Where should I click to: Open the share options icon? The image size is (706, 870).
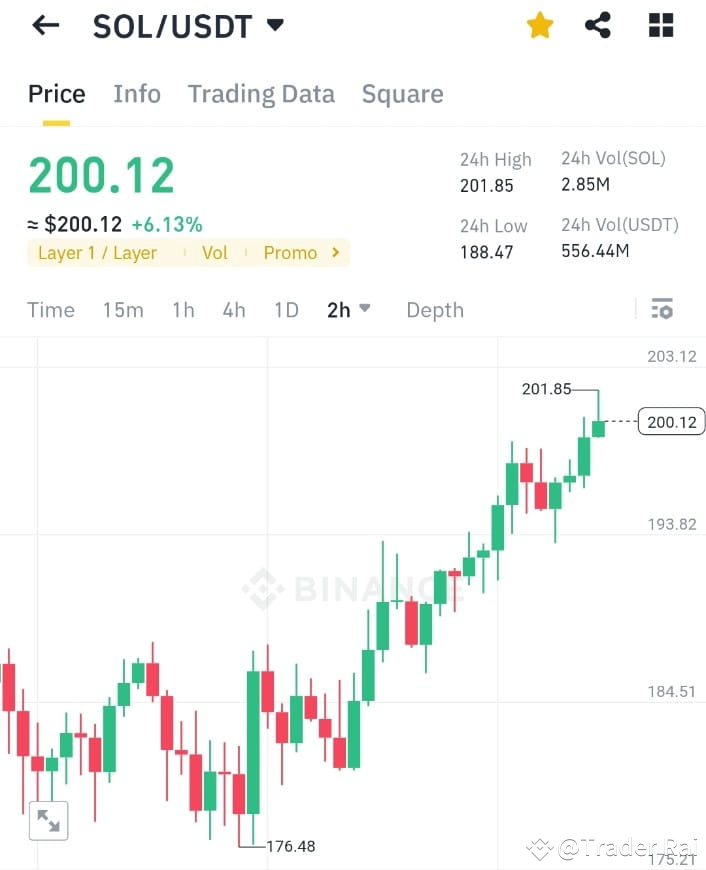point(598,25)
